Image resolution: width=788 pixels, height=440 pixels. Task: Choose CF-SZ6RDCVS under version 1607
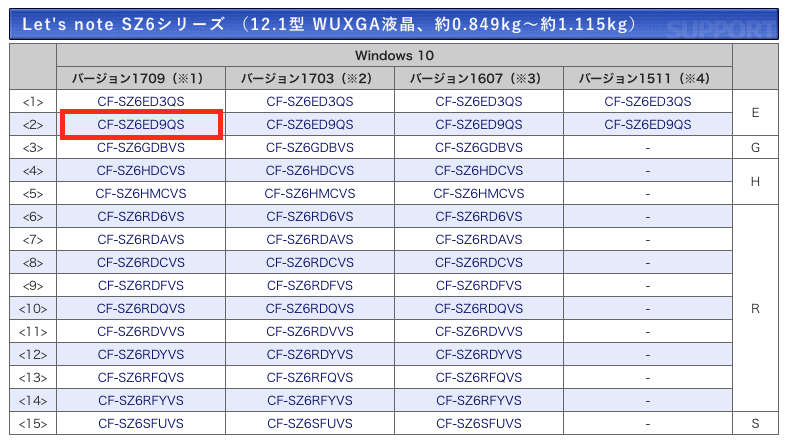[x=478, y=263]
